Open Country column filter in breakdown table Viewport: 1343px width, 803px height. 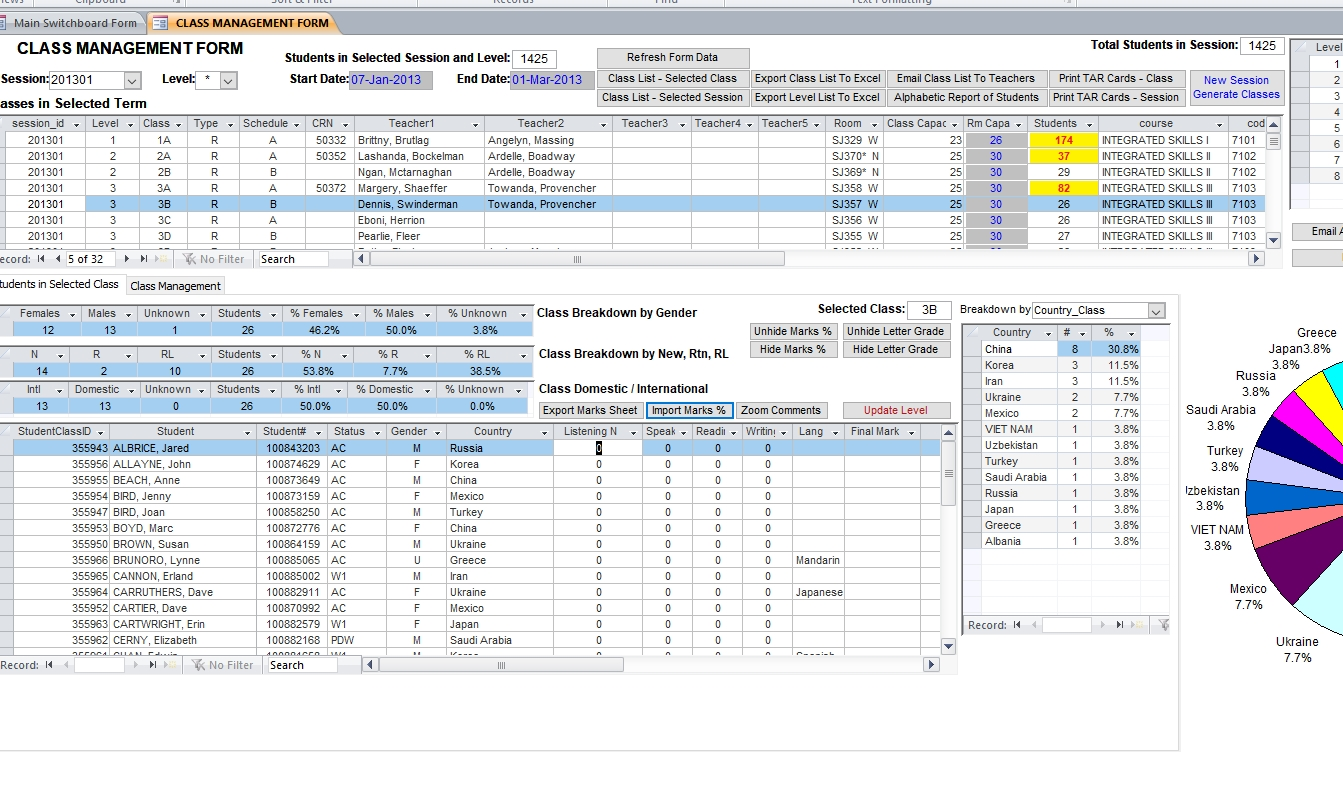point(1048,333)
